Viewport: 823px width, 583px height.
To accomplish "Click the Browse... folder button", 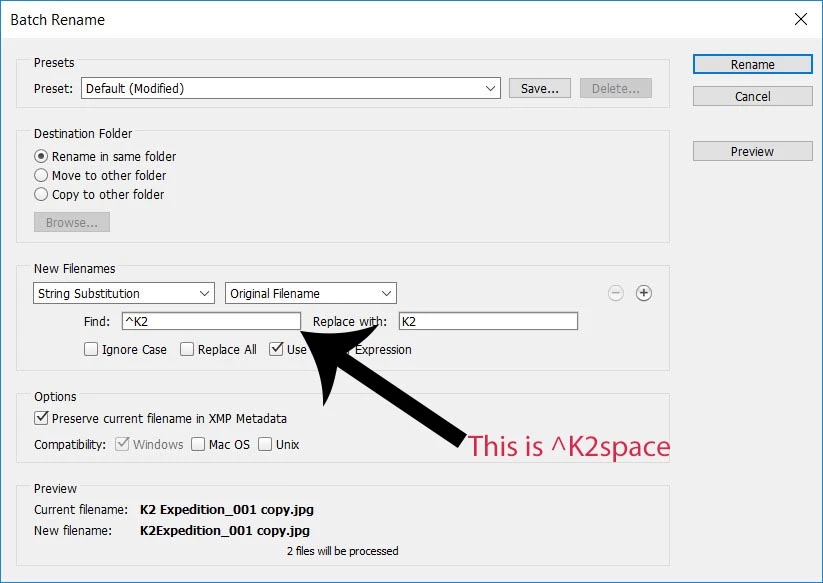I will coord(72,222).
